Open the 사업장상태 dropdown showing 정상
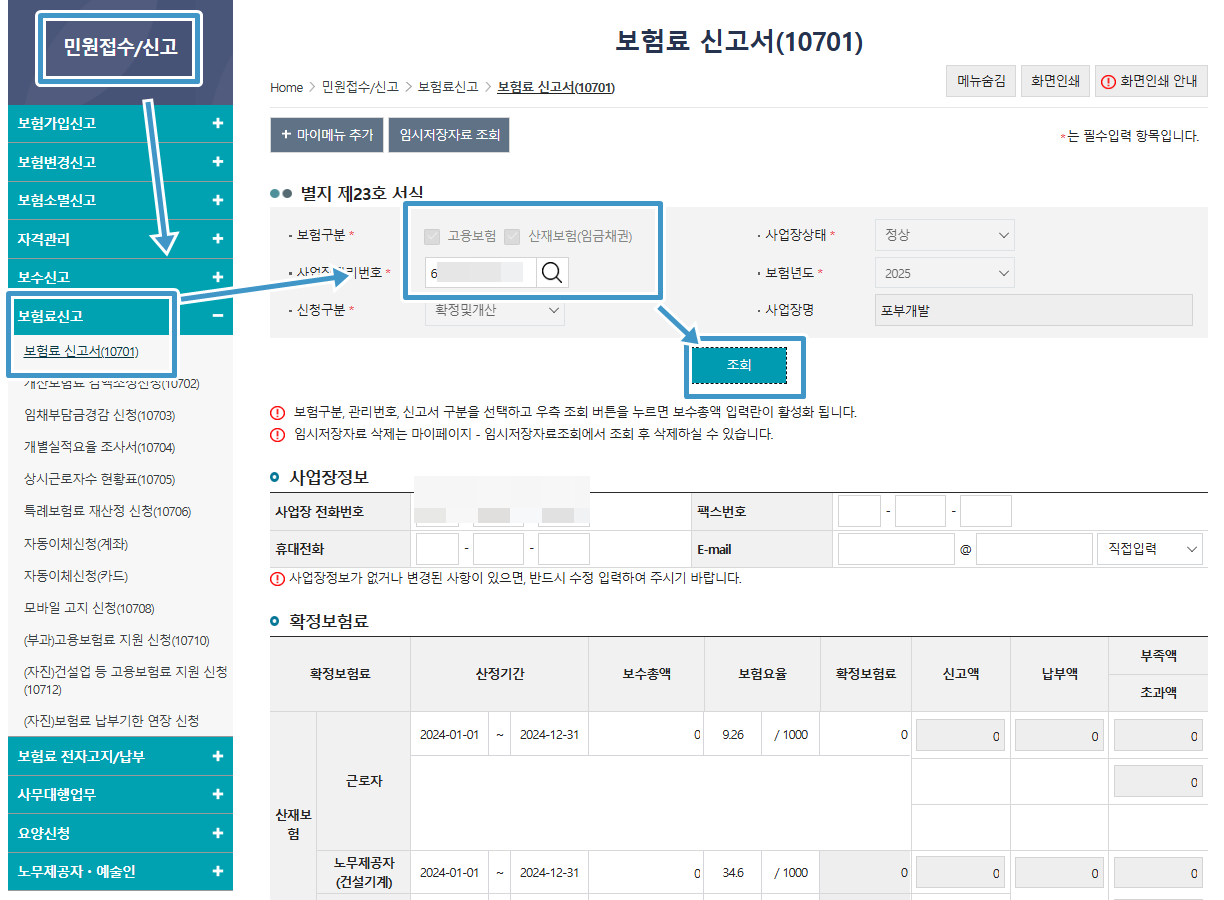This screenshot has height=900, width=1224. click(945, 235)
